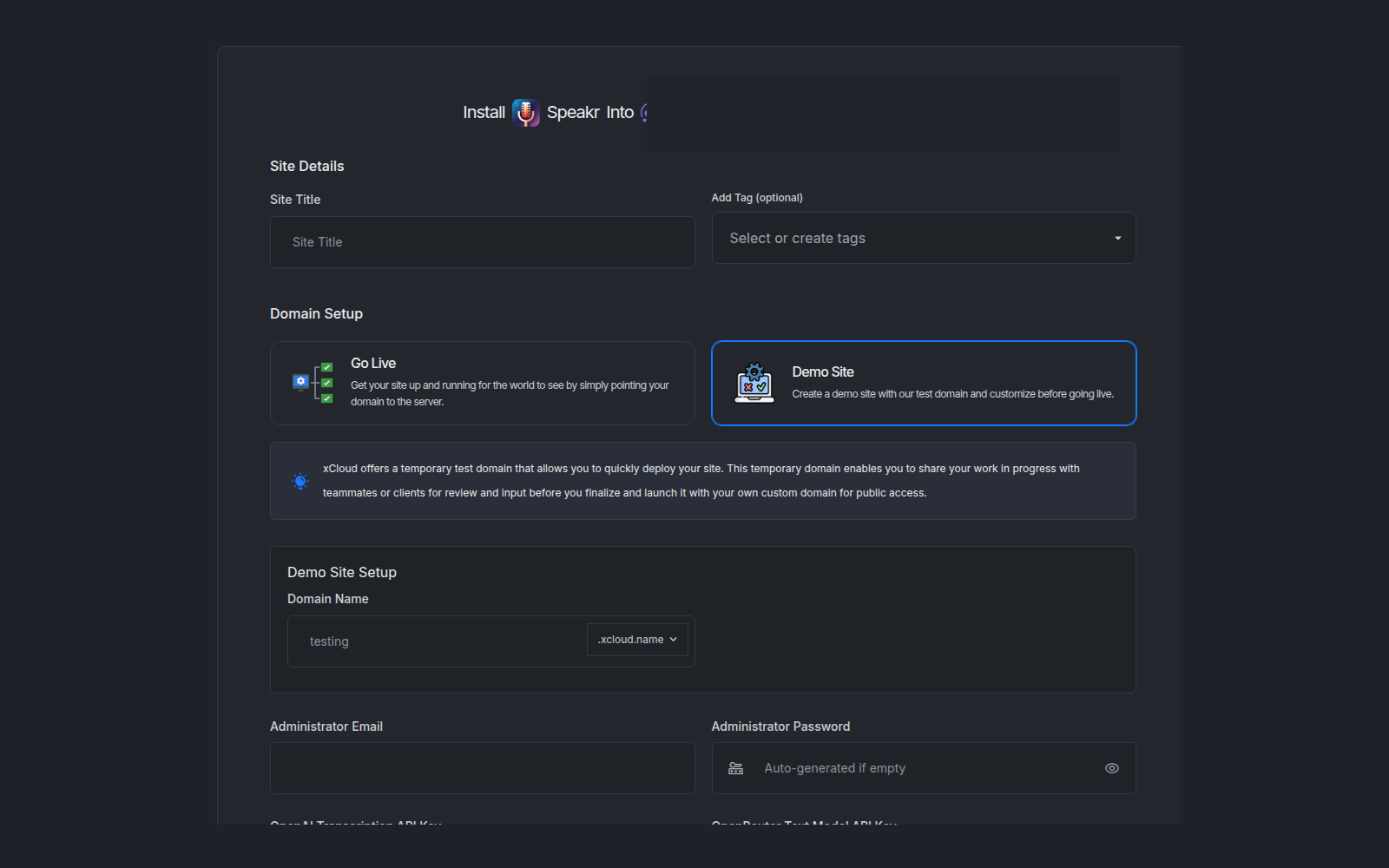Click the Administrator Password input field
The height and width of the screenshot is (868, 1389).
coord(924,768)
